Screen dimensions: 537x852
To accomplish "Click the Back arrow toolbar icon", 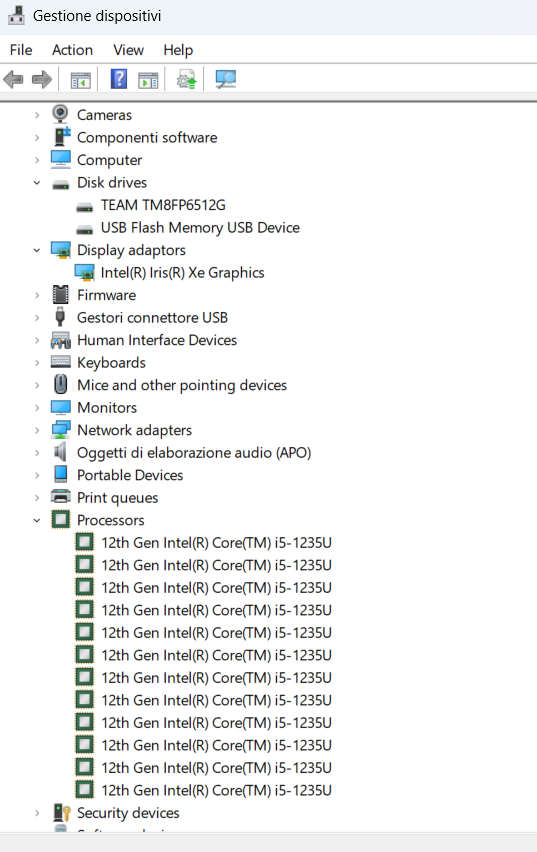I will pos(14,80).
